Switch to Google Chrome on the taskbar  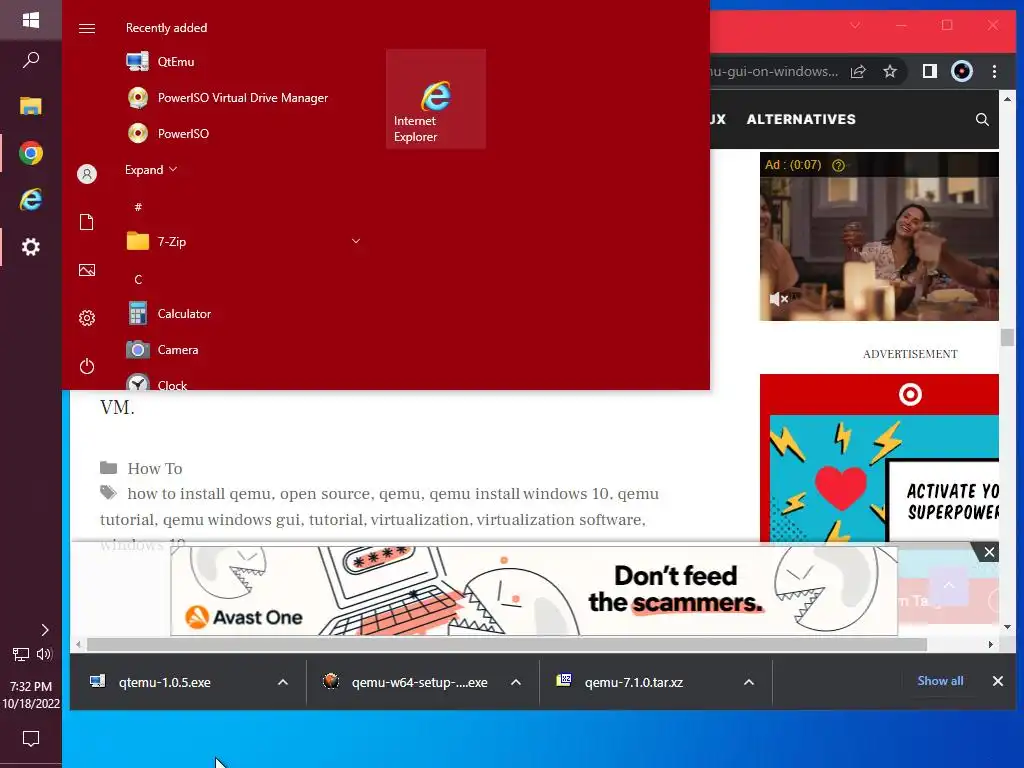coord(31,153)
